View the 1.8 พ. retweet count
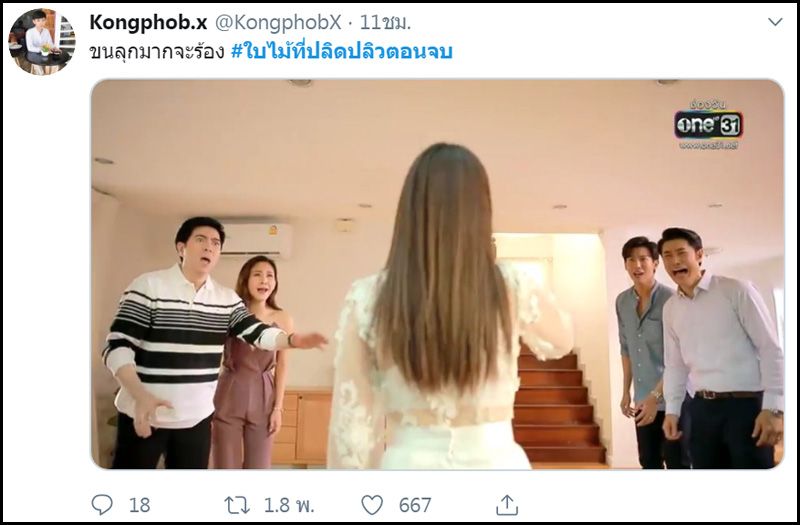Image resolution: width=800 pixels, height=525 pixels. coord(289,505)
